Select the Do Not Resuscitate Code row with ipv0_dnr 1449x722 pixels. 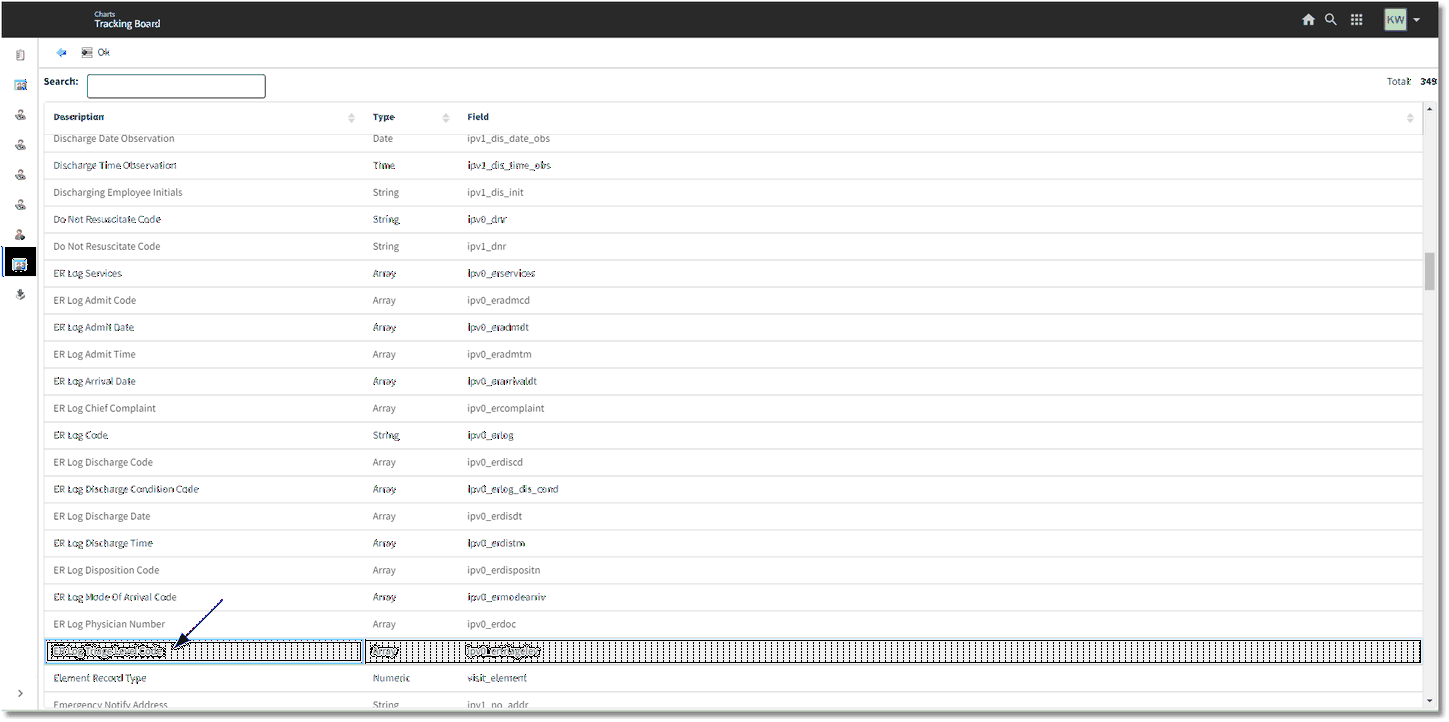733,220
